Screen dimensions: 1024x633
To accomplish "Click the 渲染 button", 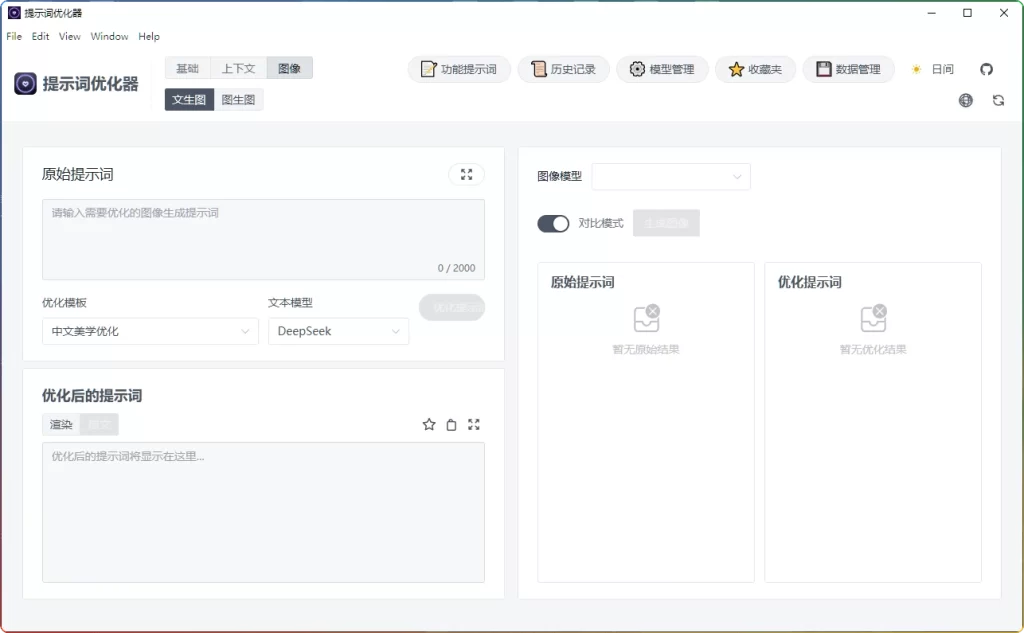I will pyautogui.click(x=60, y=424).
